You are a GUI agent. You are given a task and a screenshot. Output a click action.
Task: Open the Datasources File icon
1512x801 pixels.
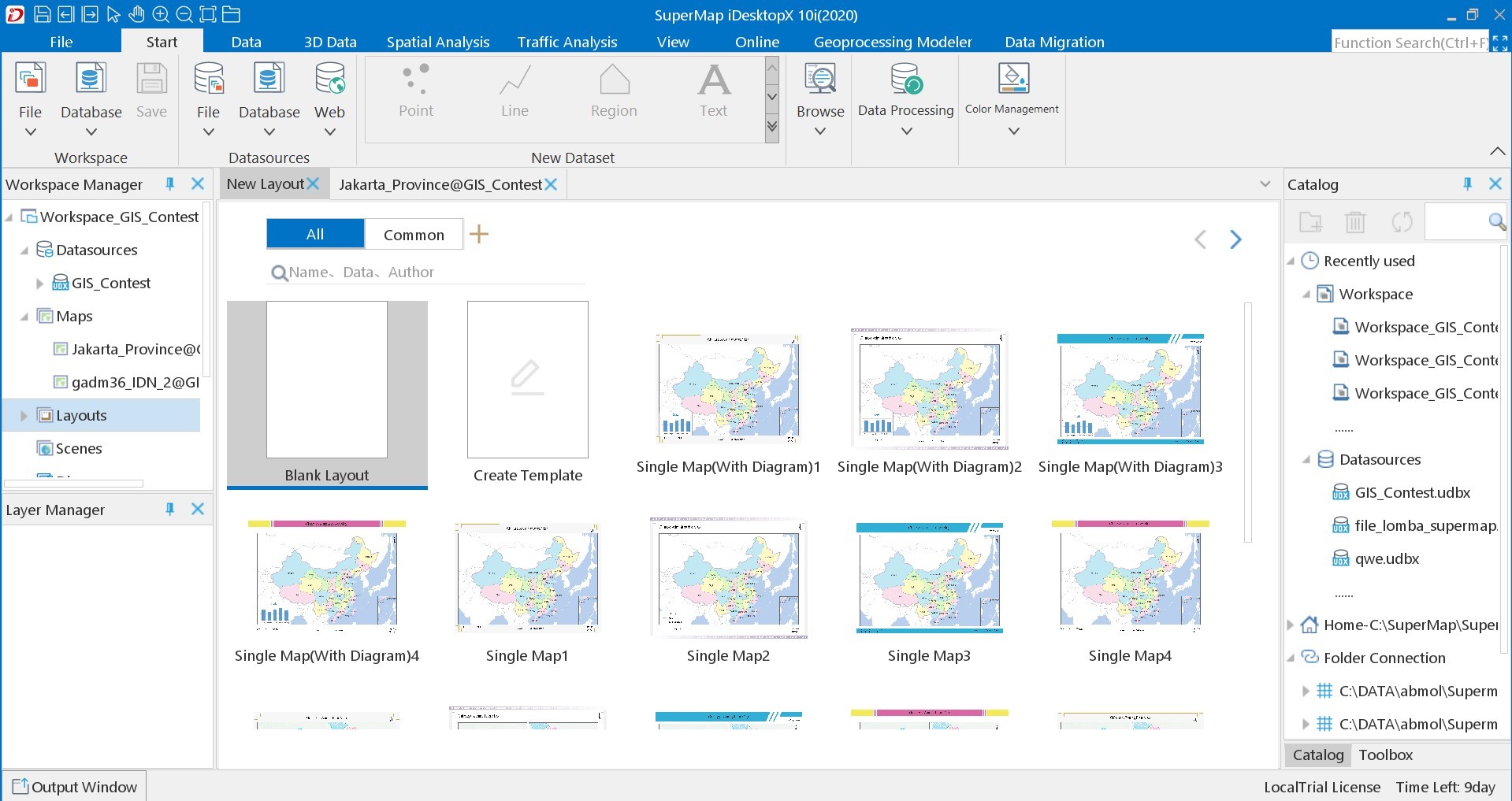coord(208,80)
